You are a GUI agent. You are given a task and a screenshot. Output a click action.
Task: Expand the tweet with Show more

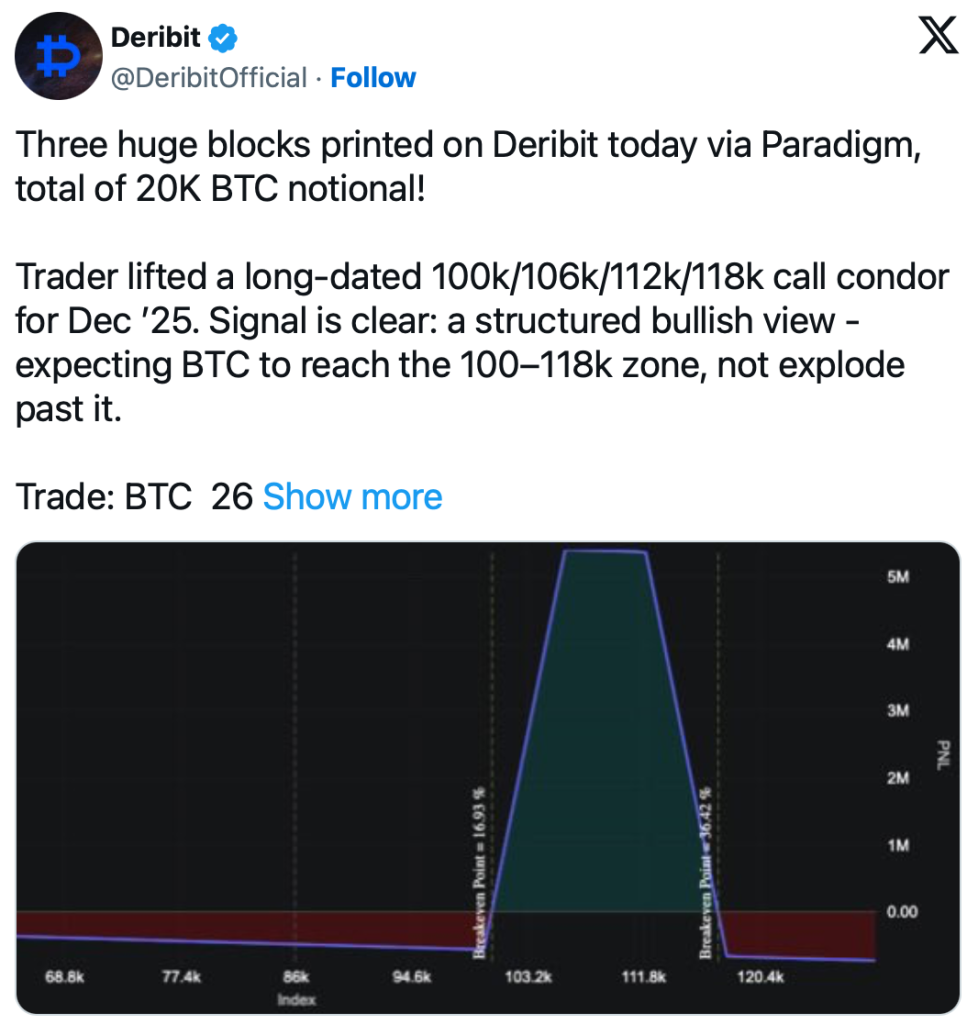click(352, 497)
